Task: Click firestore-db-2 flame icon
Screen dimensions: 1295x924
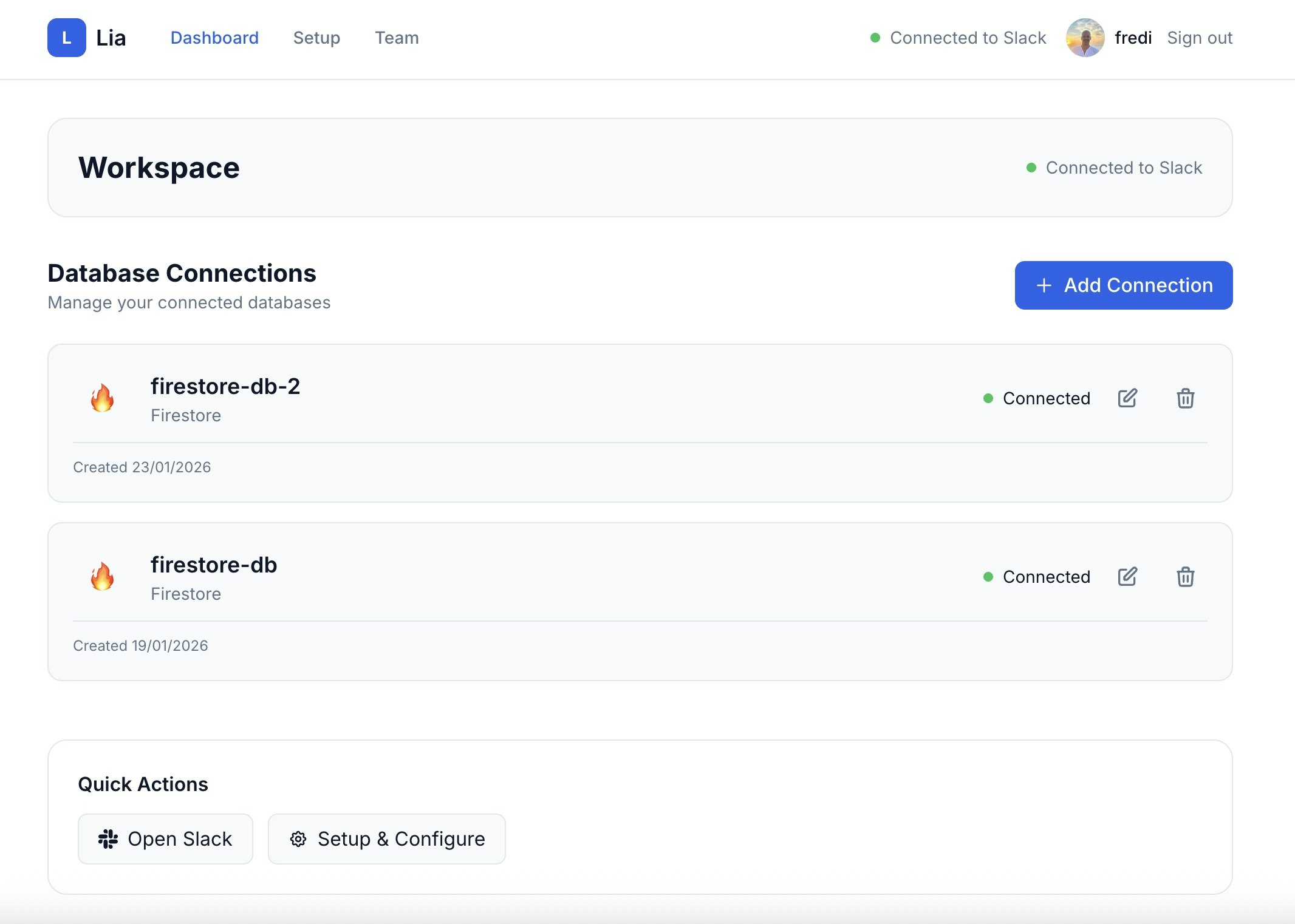Action: point(102,398)
